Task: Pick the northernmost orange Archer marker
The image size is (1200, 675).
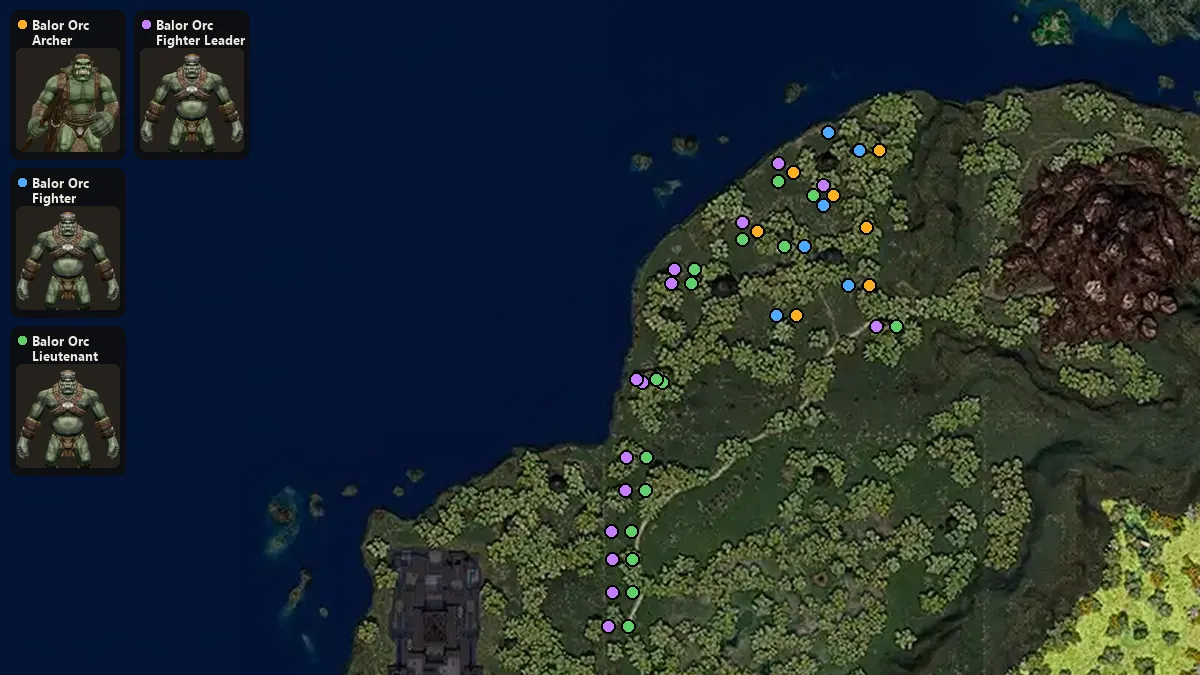Action: point(879,150)
